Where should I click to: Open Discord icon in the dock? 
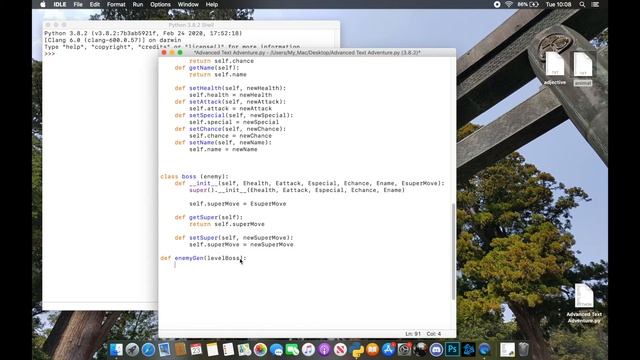[436, 349]
